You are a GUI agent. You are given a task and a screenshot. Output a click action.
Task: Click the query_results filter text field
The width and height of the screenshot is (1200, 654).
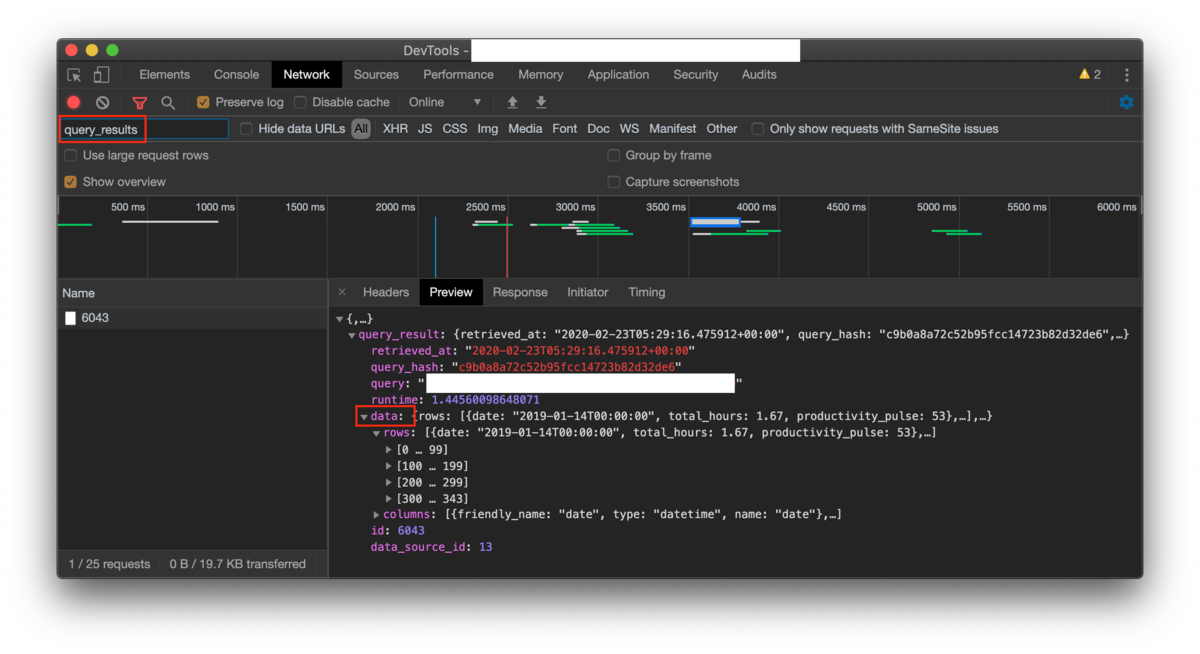tap(145, 129)
